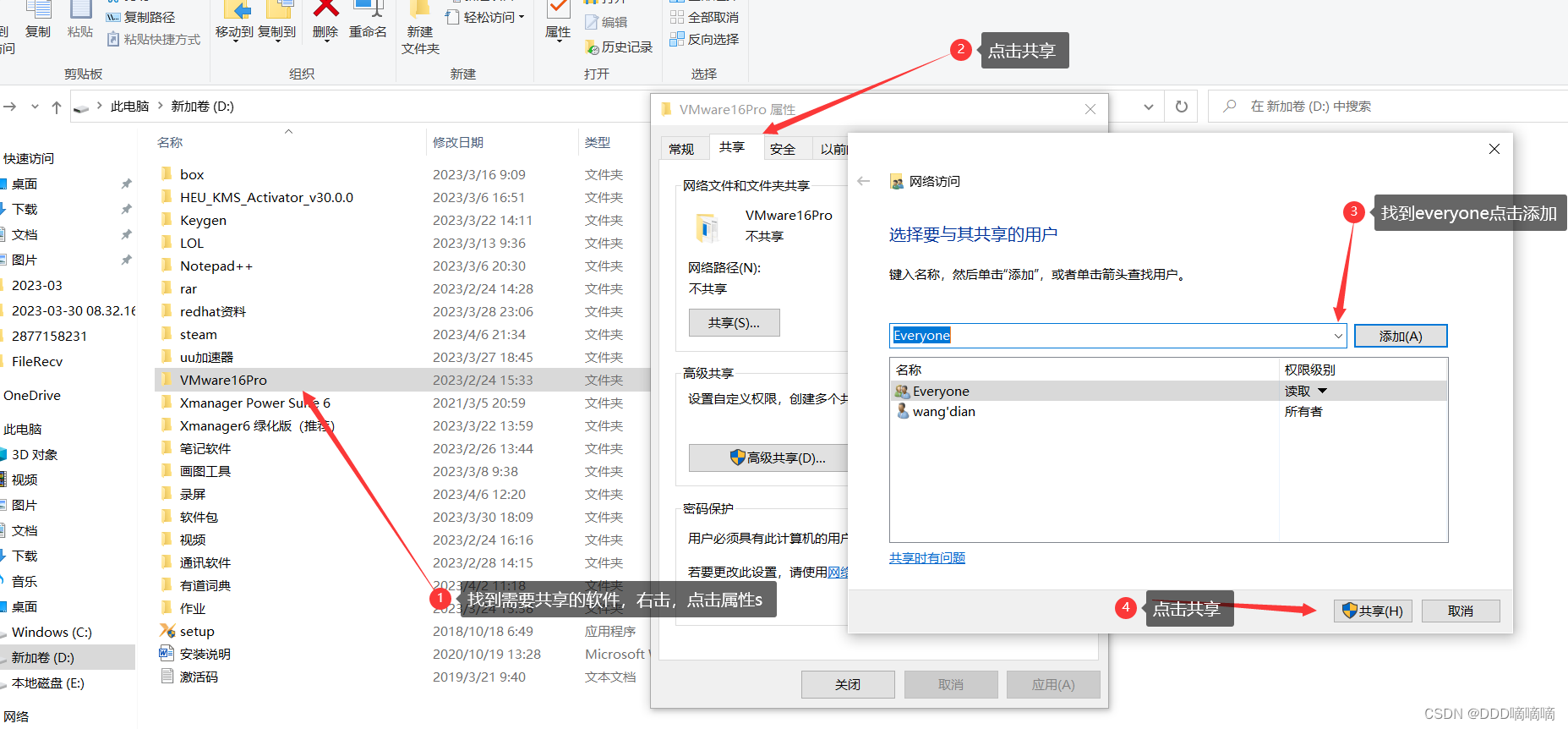
Task: Select Copy path (复制路径) in ribbon
Action: [x=140, y=17]
